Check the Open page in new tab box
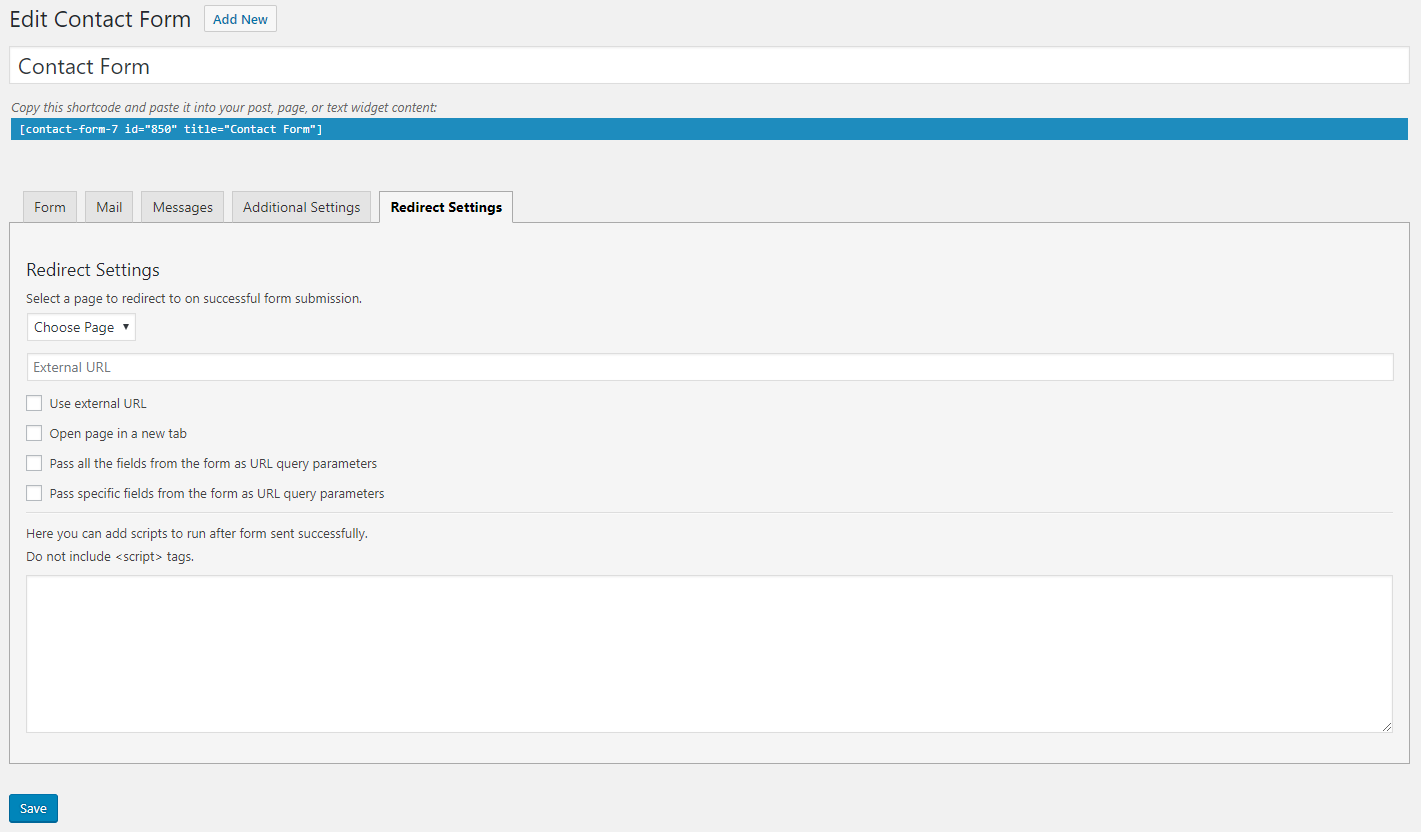The image size is (1421, 832). 35,433
